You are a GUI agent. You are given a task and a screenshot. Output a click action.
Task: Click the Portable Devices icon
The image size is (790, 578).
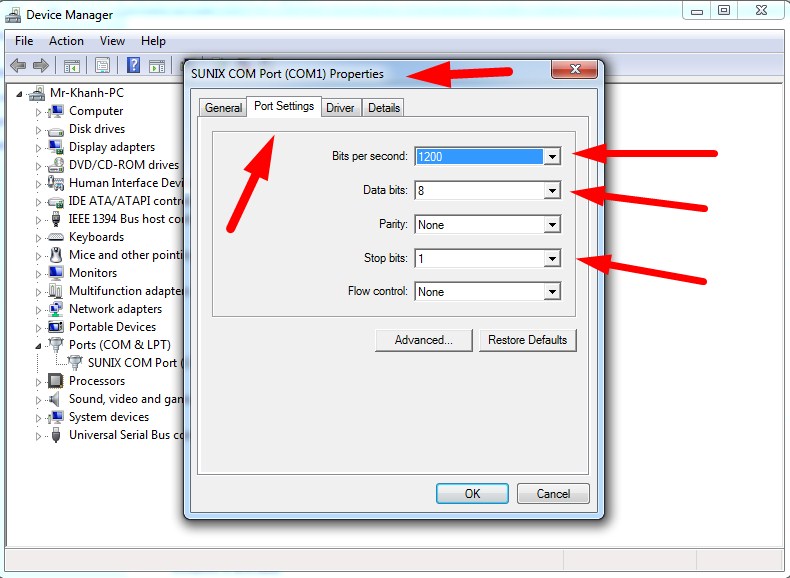(x=55, y=327)
